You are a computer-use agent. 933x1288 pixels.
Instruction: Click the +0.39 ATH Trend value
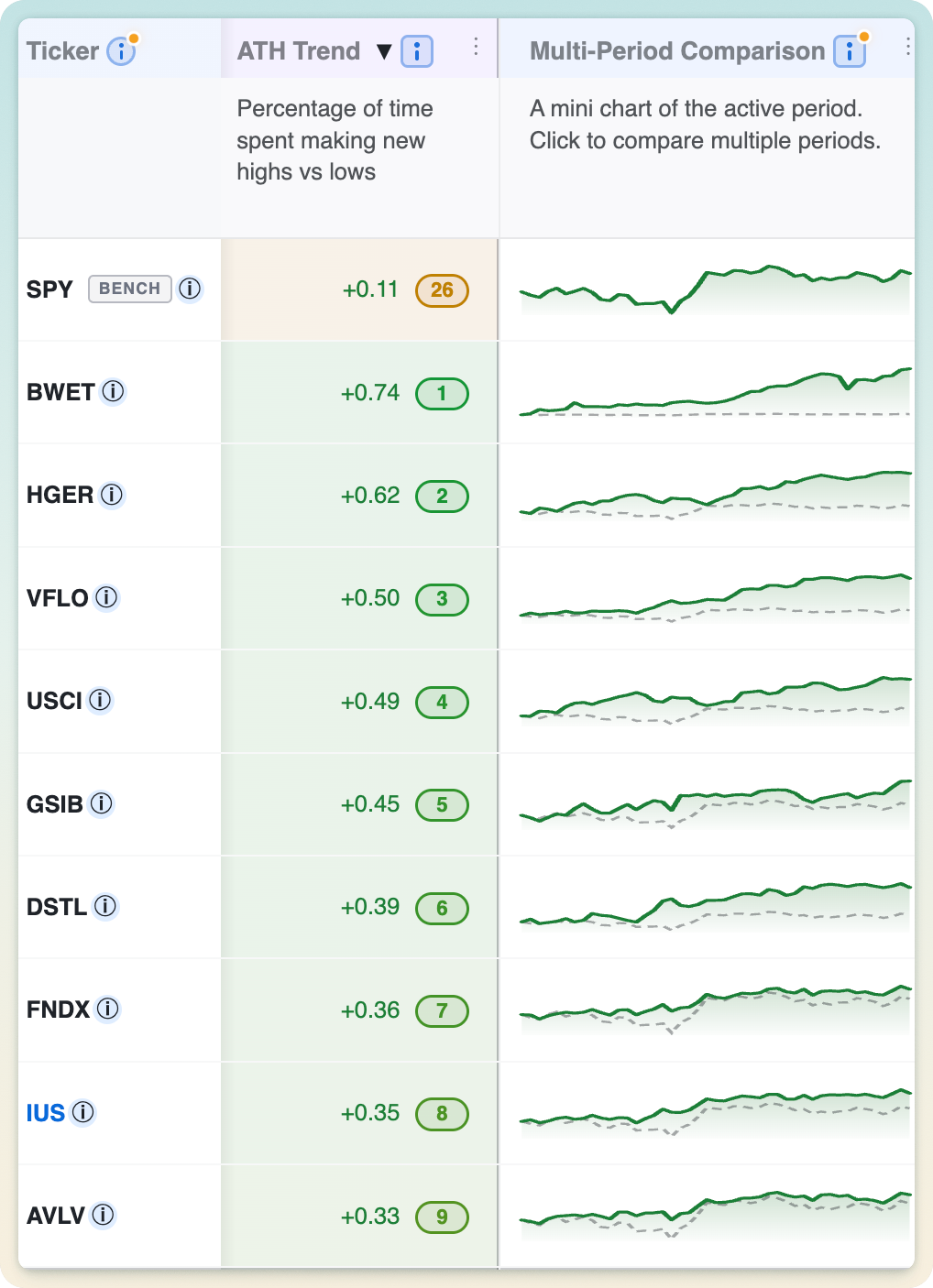(x=370, y=907)
